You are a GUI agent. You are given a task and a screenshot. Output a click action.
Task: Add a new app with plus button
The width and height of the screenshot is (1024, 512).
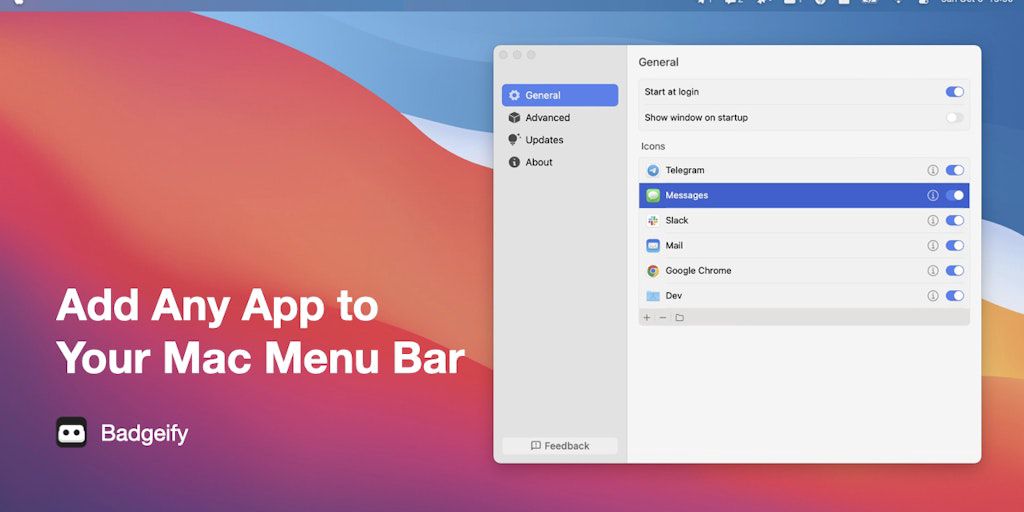point(647,318)
